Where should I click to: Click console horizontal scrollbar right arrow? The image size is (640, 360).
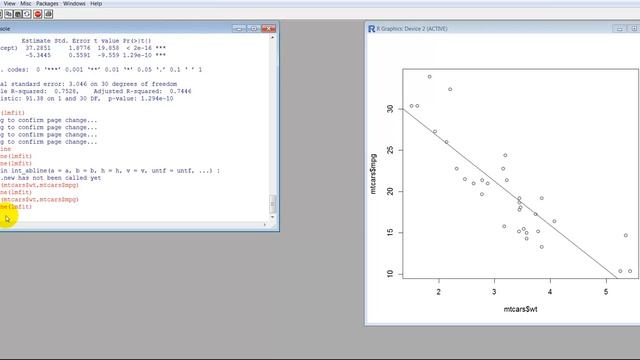[x=264, y=224]
